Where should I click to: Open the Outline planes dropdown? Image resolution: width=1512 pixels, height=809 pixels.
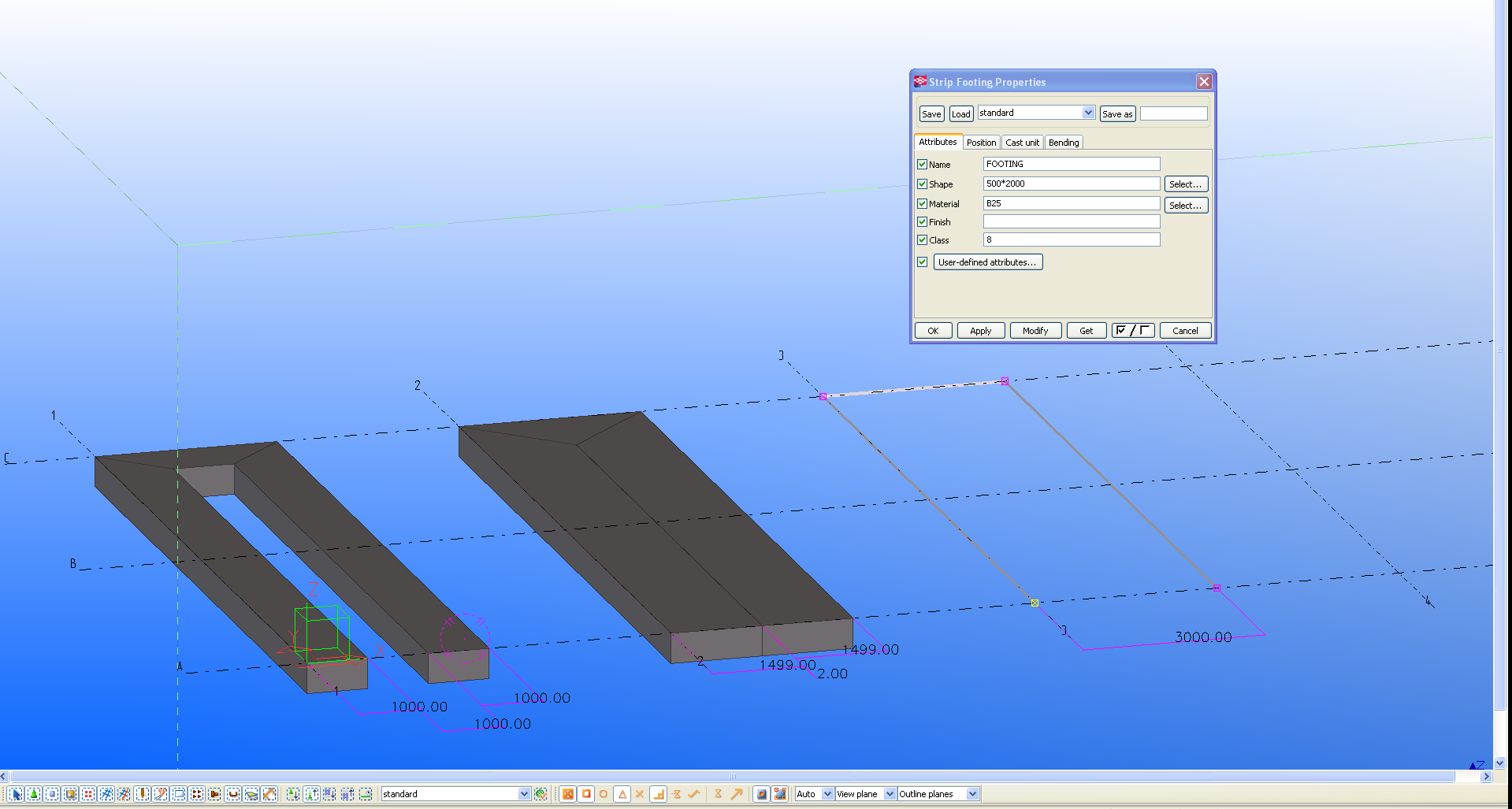972,794
